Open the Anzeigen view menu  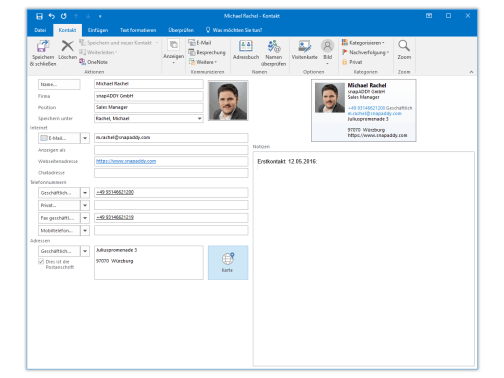point(173,51)
